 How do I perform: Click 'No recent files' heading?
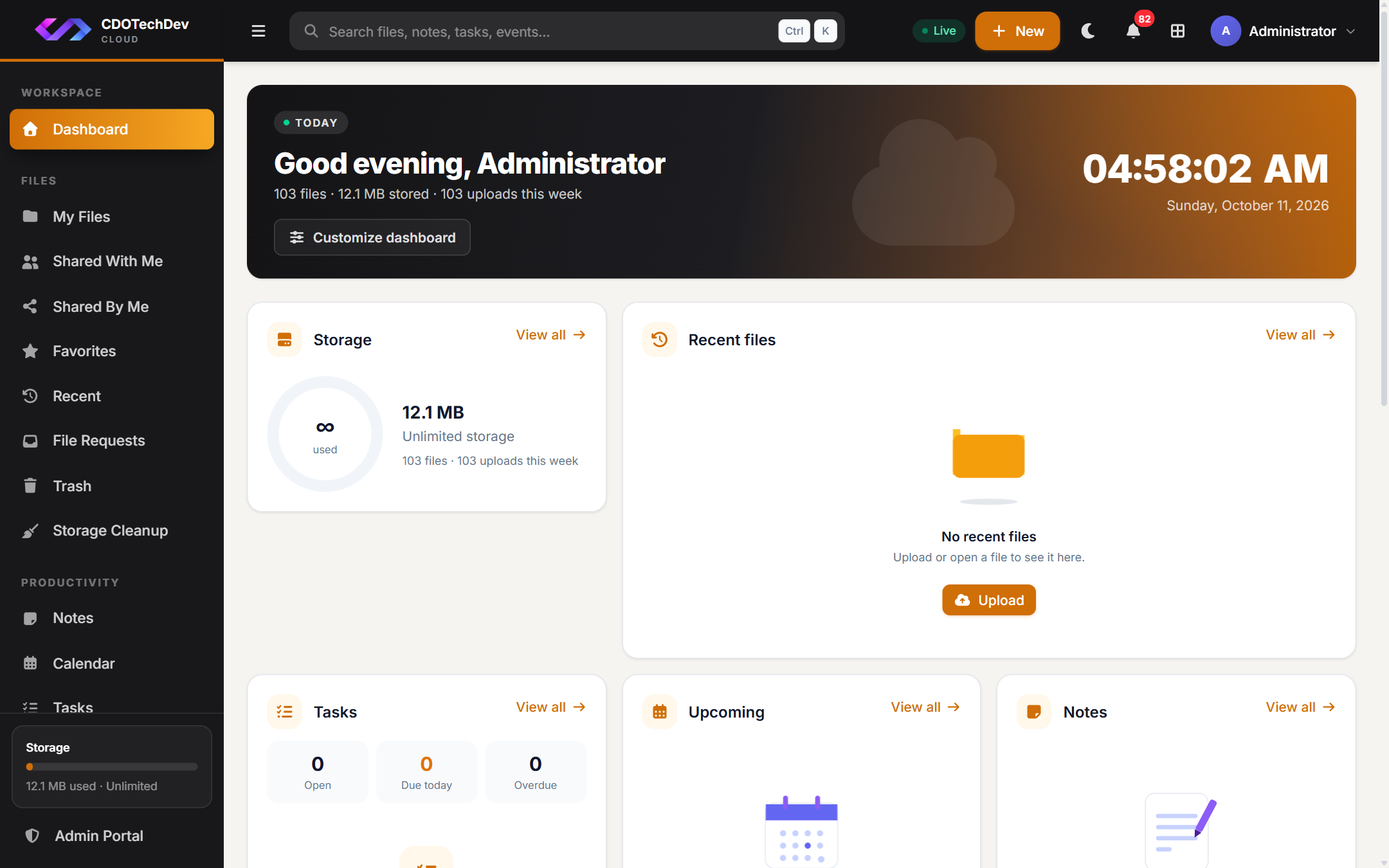pos(988,536)
